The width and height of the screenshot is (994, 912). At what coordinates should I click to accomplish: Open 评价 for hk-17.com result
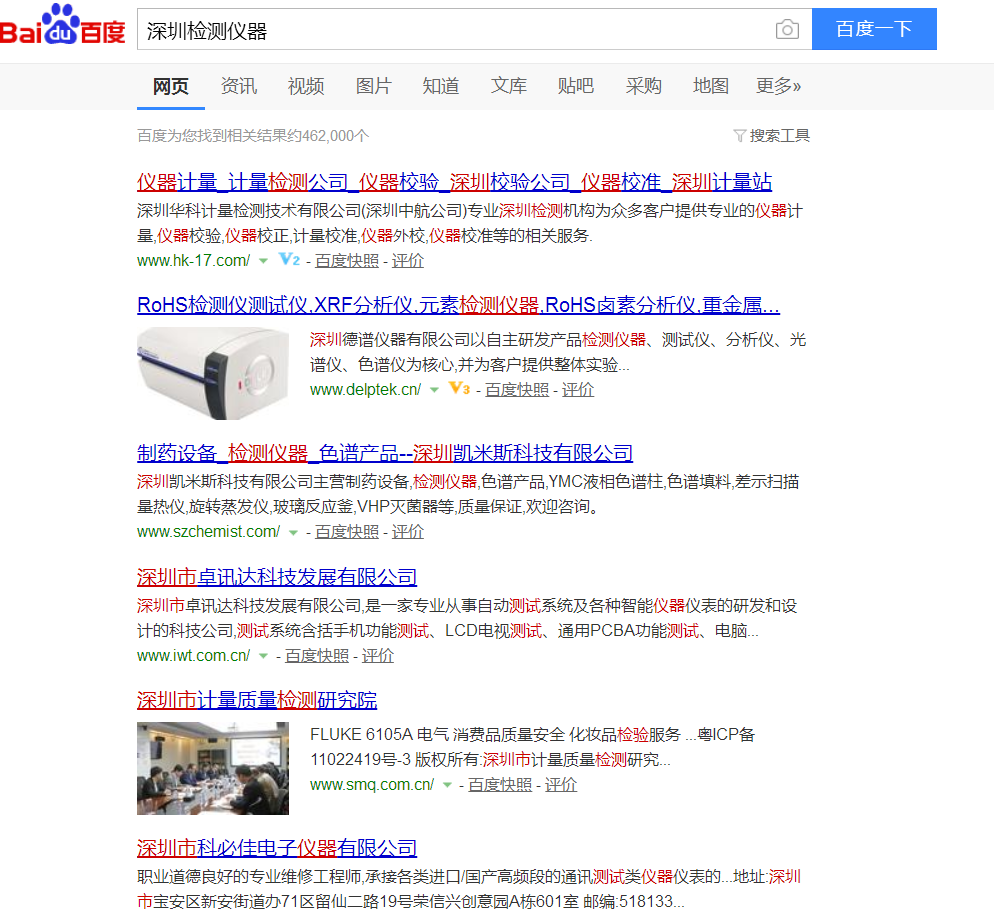[408, 260]
